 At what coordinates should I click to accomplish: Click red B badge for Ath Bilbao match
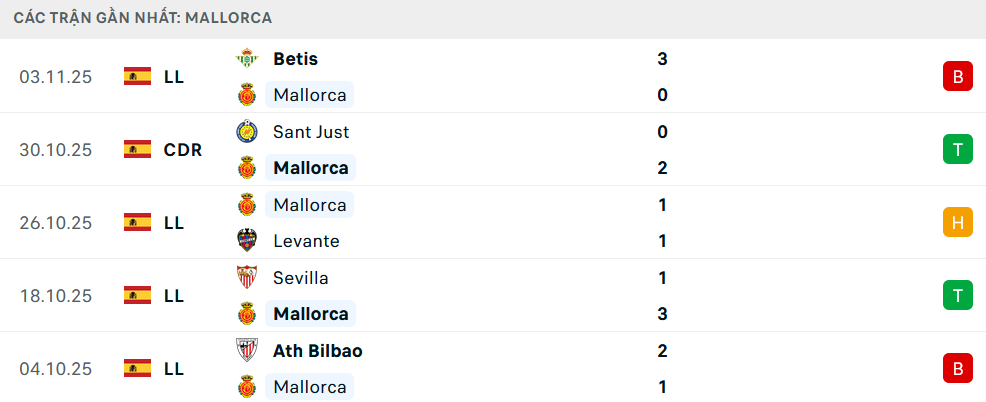coord(957,369)
